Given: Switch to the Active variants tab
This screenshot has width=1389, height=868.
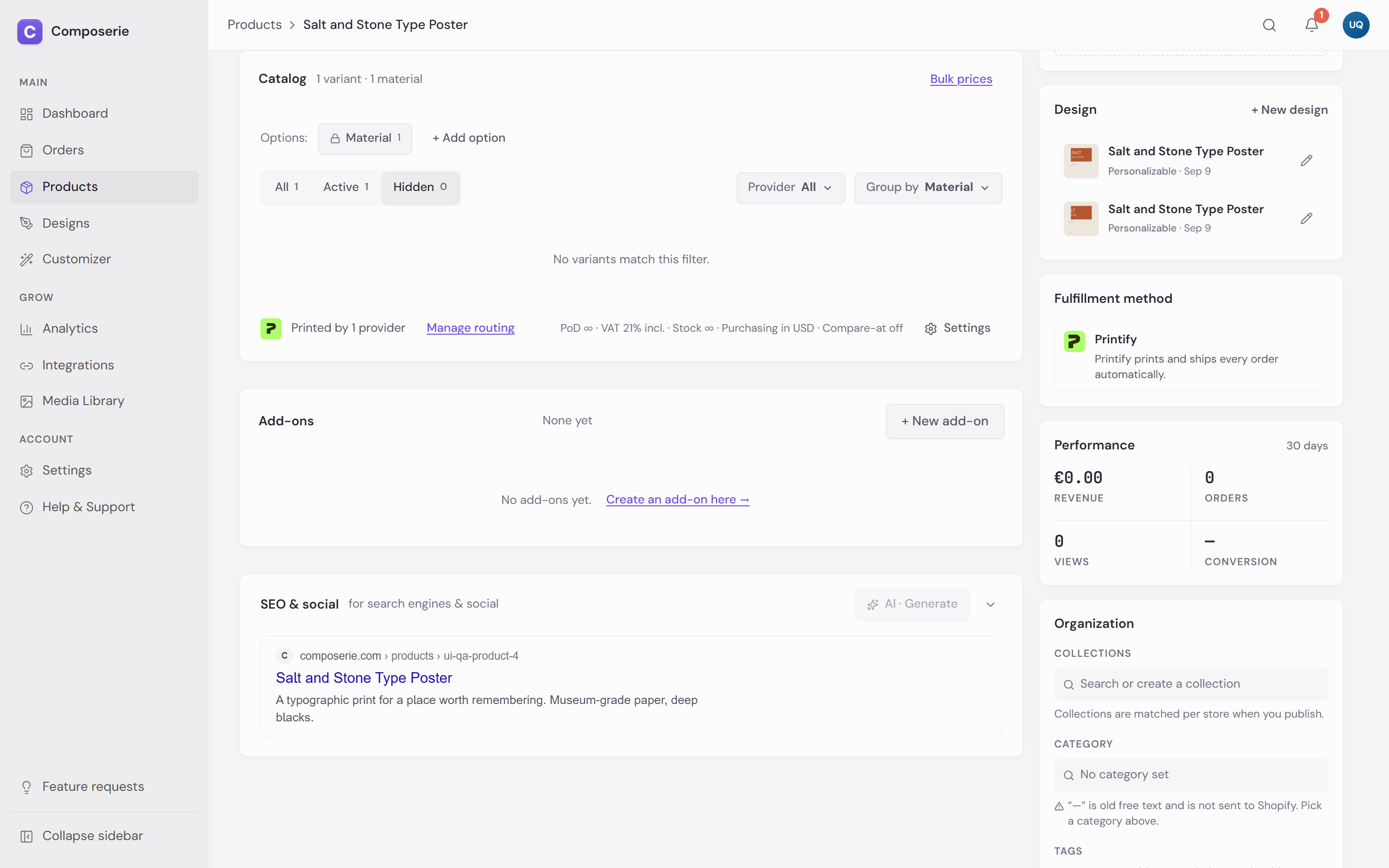Looking at the screenshot, I should [345, 187].
